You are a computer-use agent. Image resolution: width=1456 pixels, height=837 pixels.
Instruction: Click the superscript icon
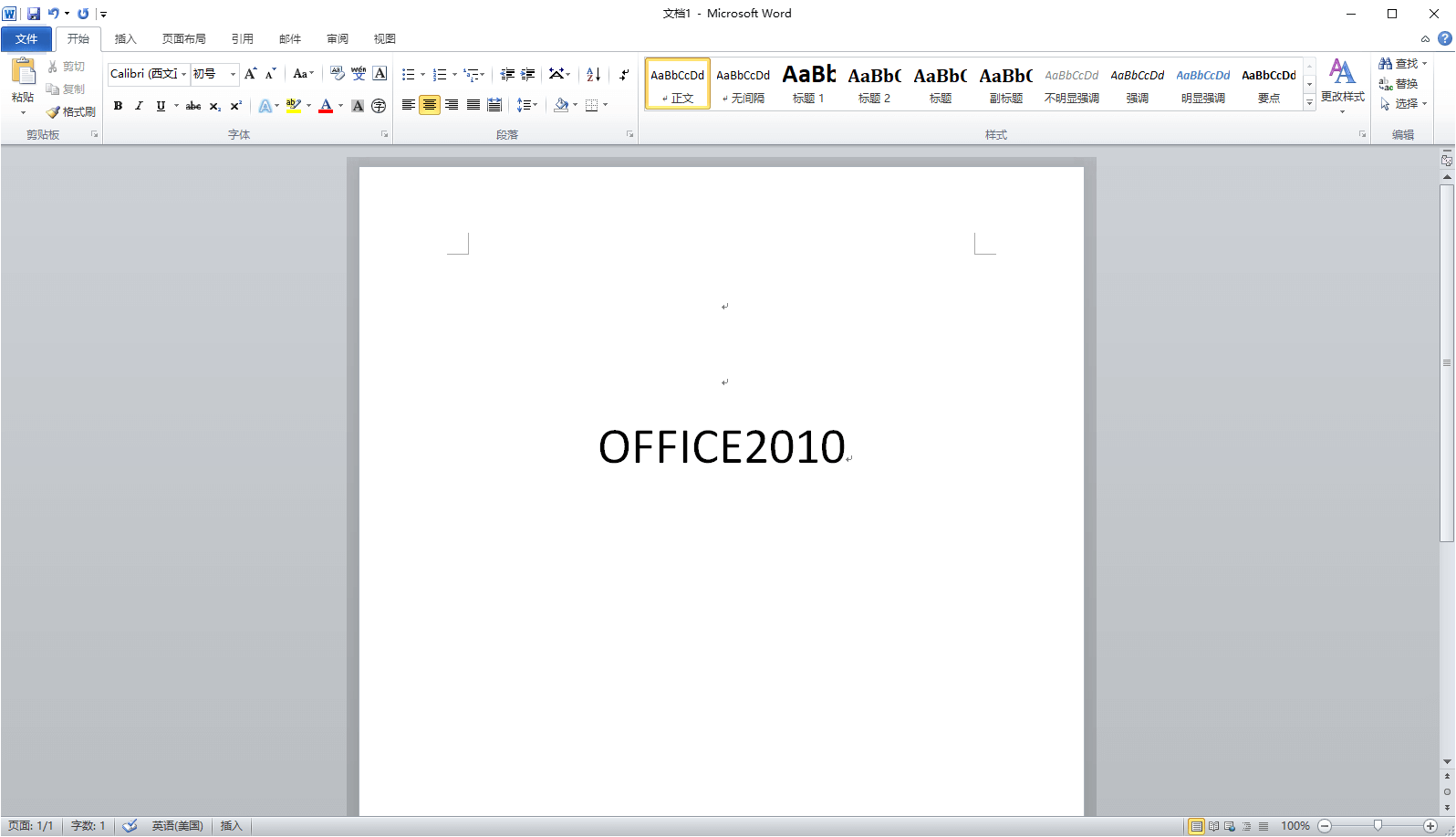(x=235, y=106)
